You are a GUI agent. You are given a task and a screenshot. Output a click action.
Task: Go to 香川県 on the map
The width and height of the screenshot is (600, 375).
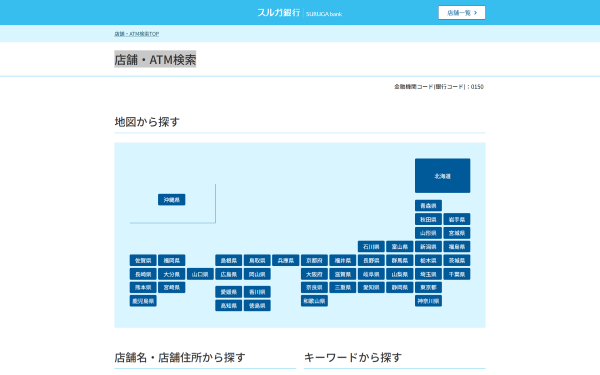(257, 292)
